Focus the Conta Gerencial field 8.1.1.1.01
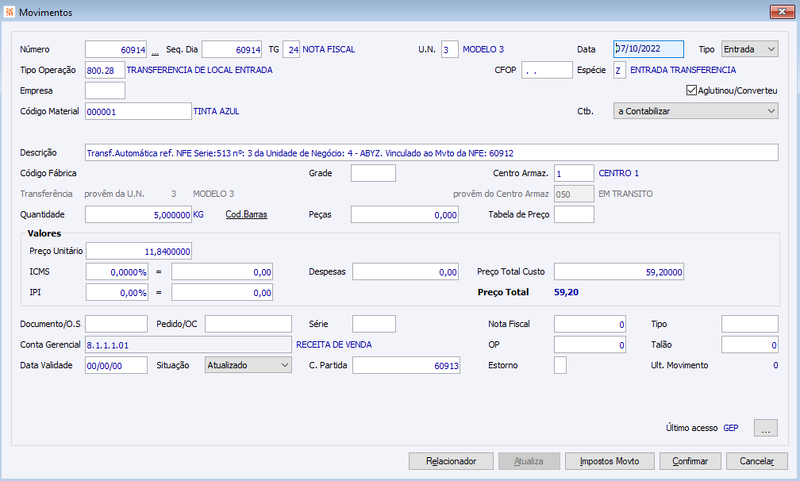Viewport: 800px width, 481px height. (x=188, y=345)
